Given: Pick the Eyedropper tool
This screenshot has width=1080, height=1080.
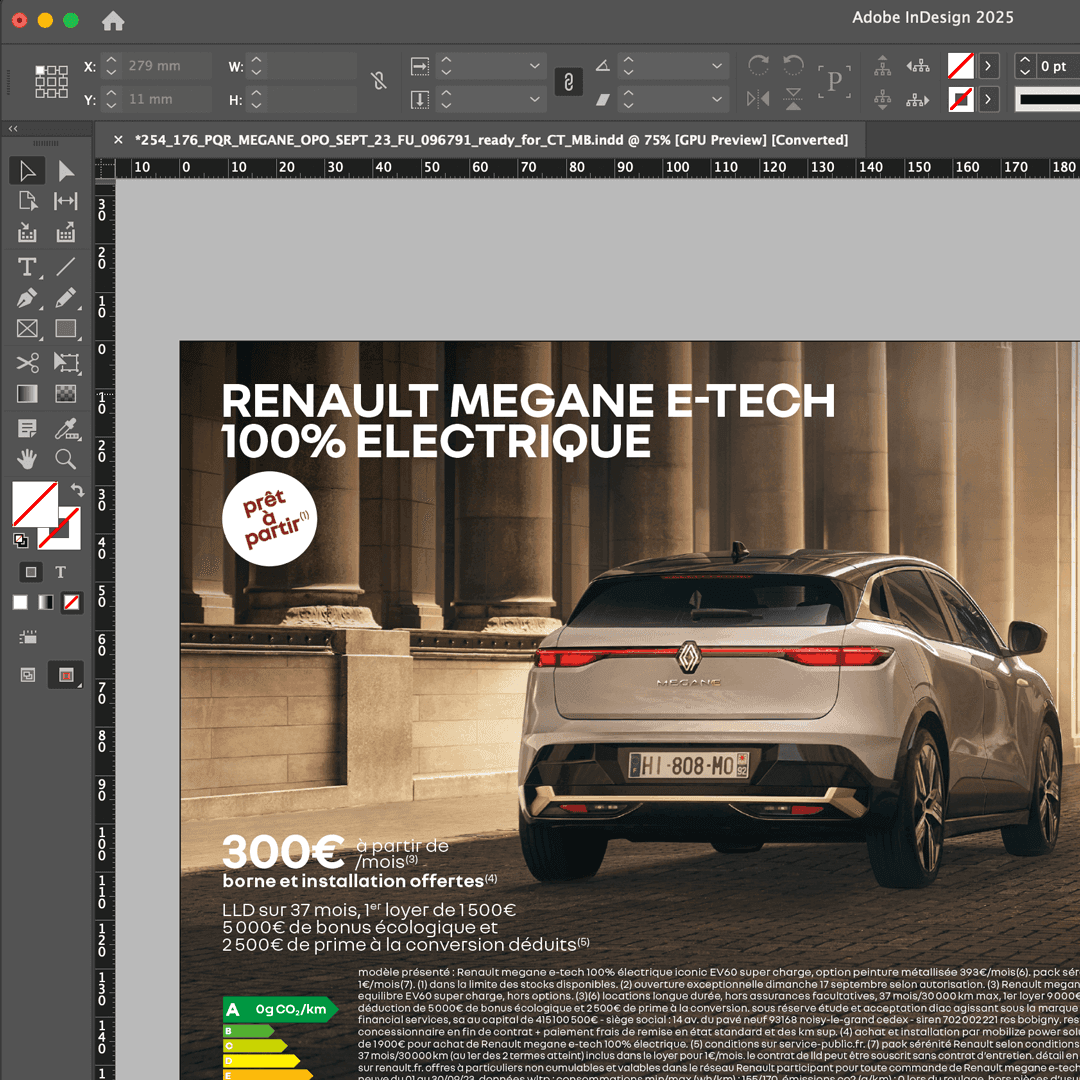Looking at the screenshot, I should click(66, 428).
